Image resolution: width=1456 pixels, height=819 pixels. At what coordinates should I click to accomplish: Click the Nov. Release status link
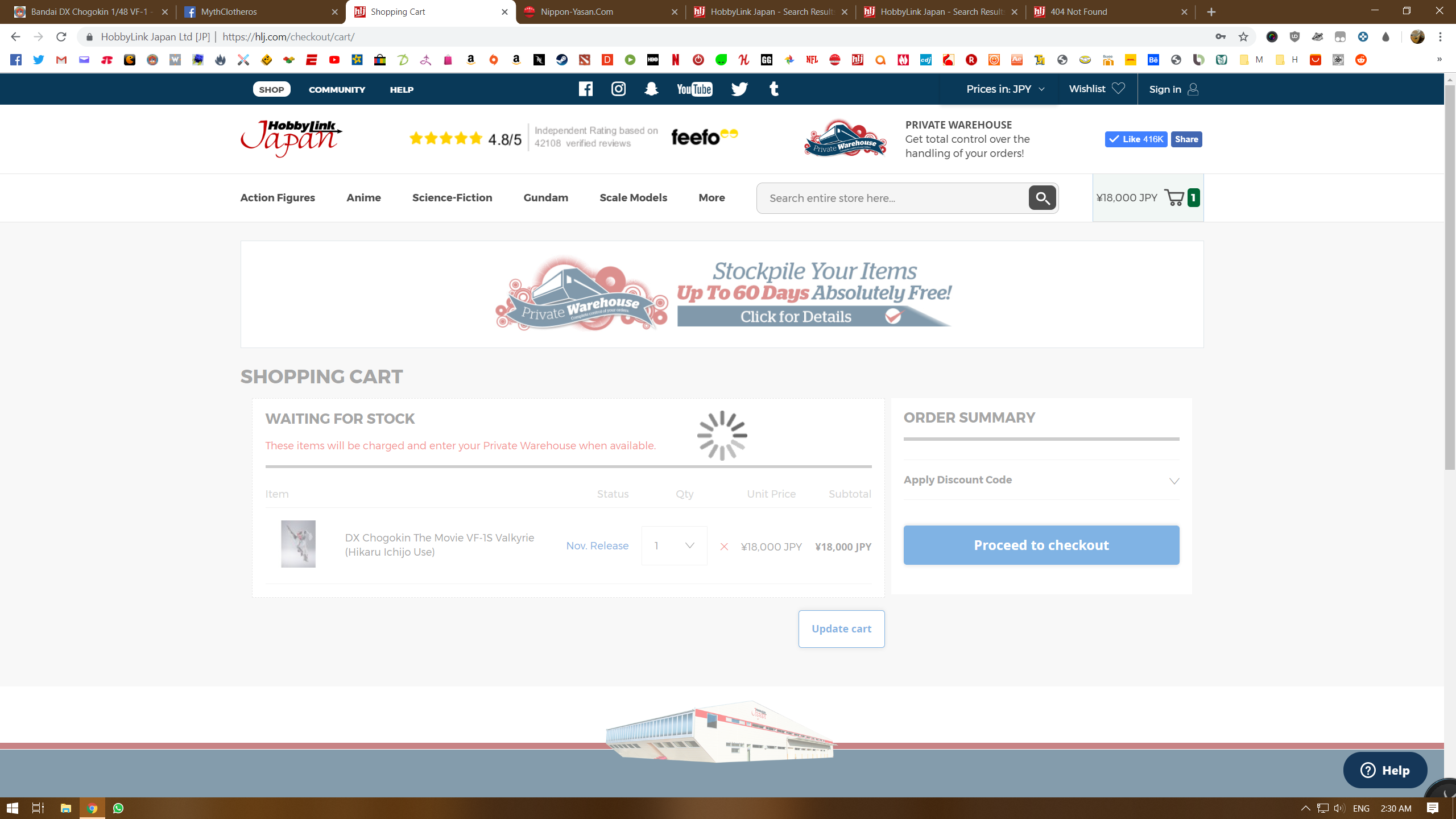click(x=597, y=546)
